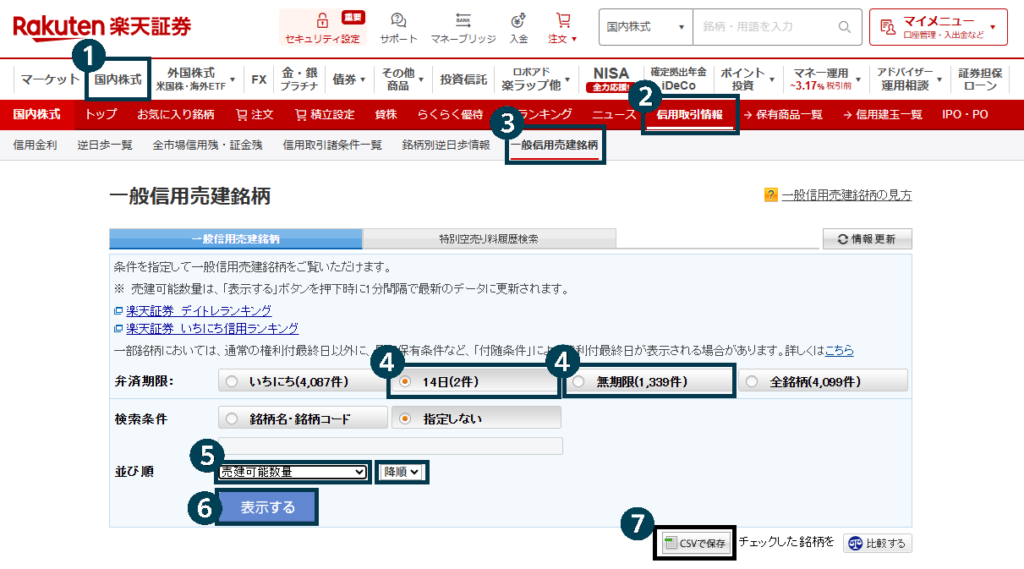Open the 金・銀 プラチナ menu item
Screen dimensions: 1024x569
(299, 79)
